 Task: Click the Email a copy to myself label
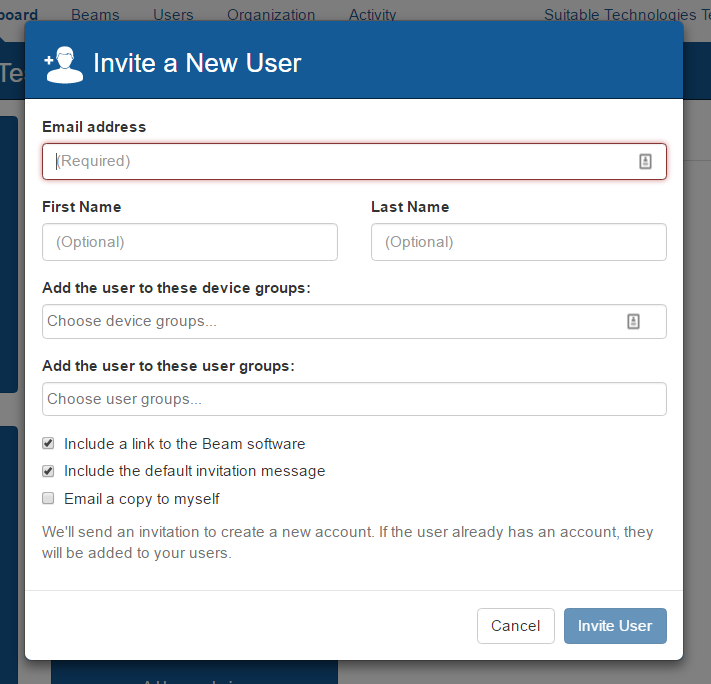(x=141, y=499)
